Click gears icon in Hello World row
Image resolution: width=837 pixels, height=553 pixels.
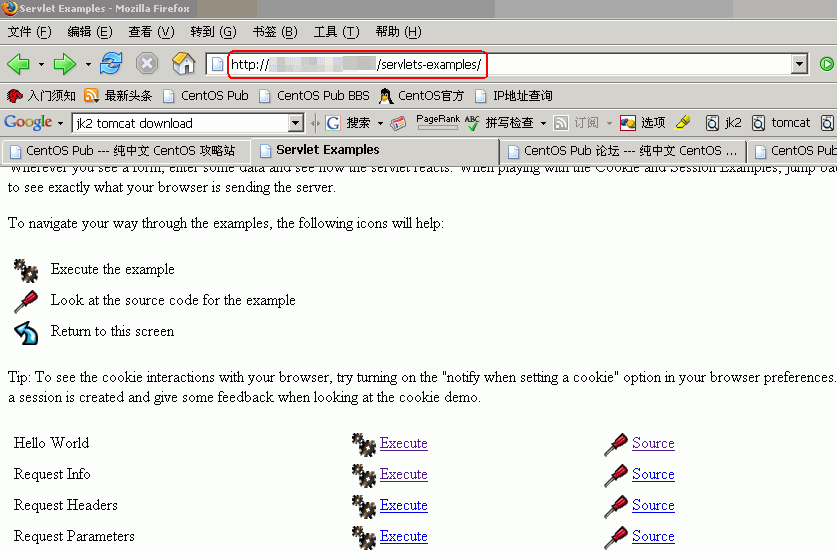(x=364, y=445)
